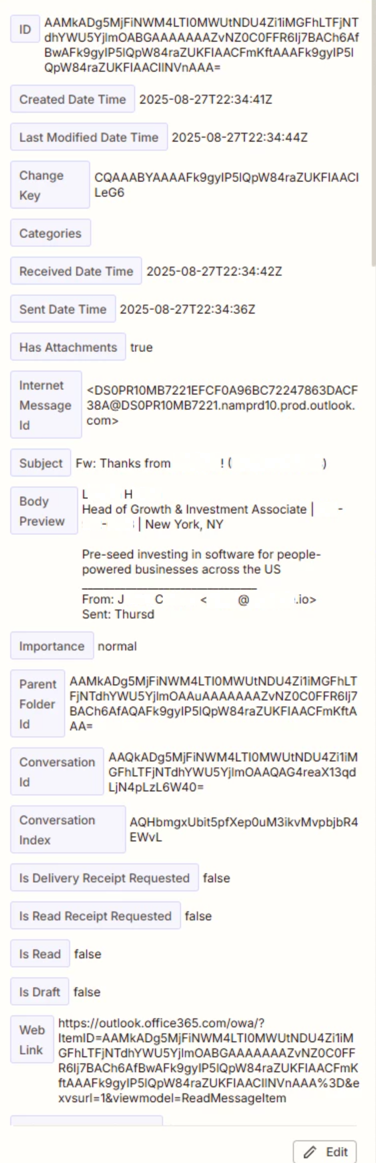Image resolution: width=376 pixels, height=1163 pixels.
Task: Select the Body Preview label
Action: [x=44, y=511]
